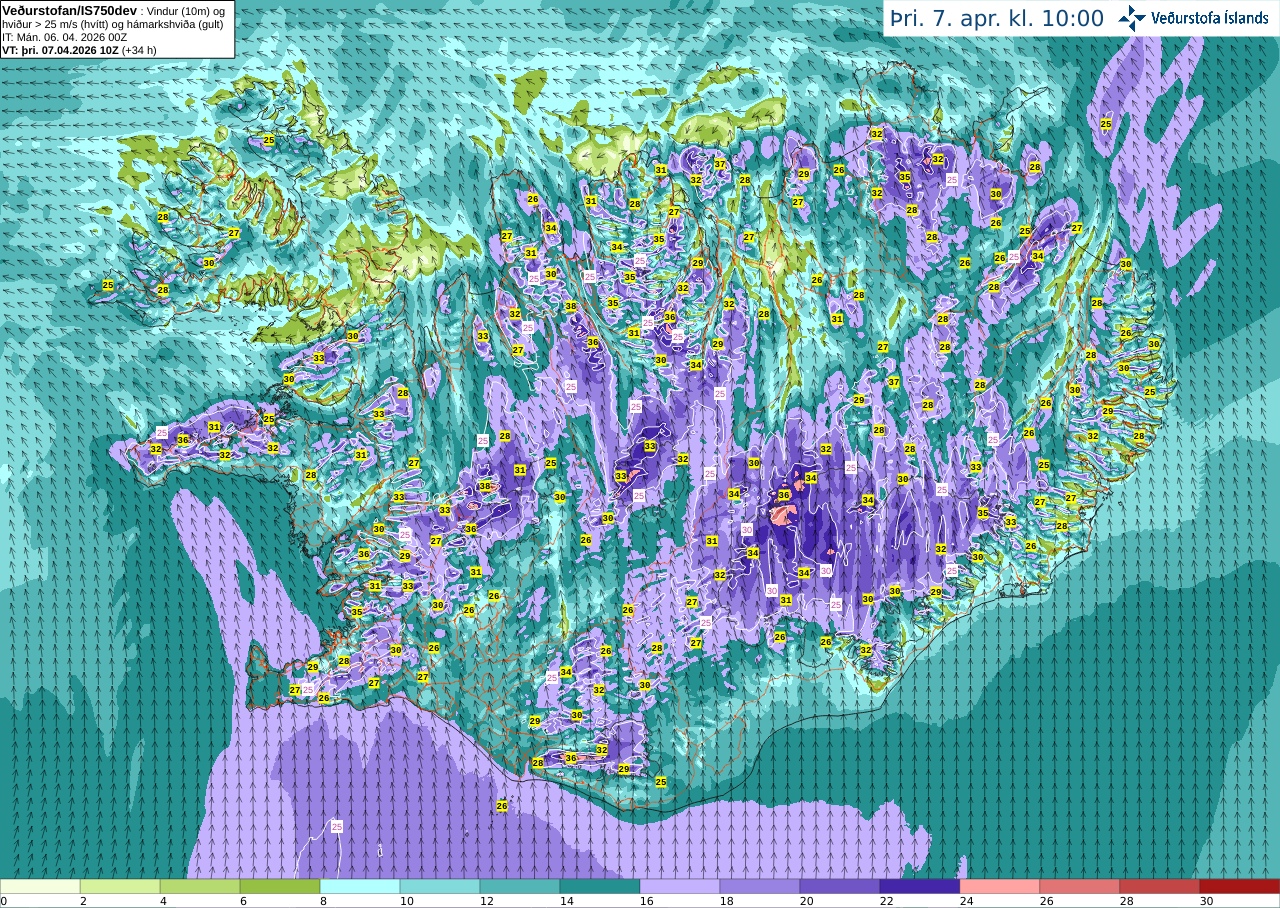Screen dimensions: 1280x908
Task: Pick the salmon 26–28 legend swatch
Action: tap(1080, 886)
